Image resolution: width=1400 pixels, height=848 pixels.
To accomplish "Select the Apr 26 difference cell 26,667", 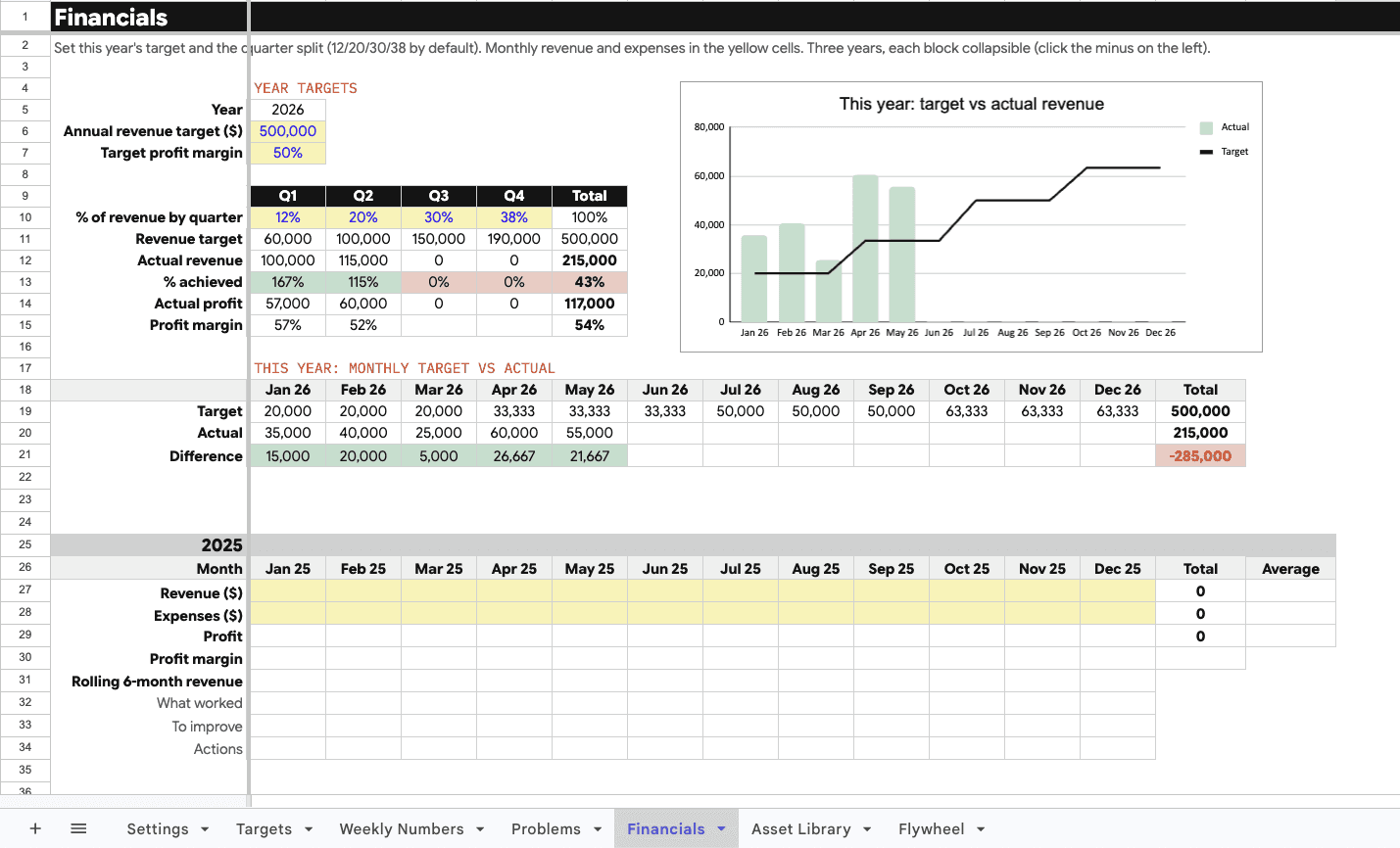I will click(514, 455).
